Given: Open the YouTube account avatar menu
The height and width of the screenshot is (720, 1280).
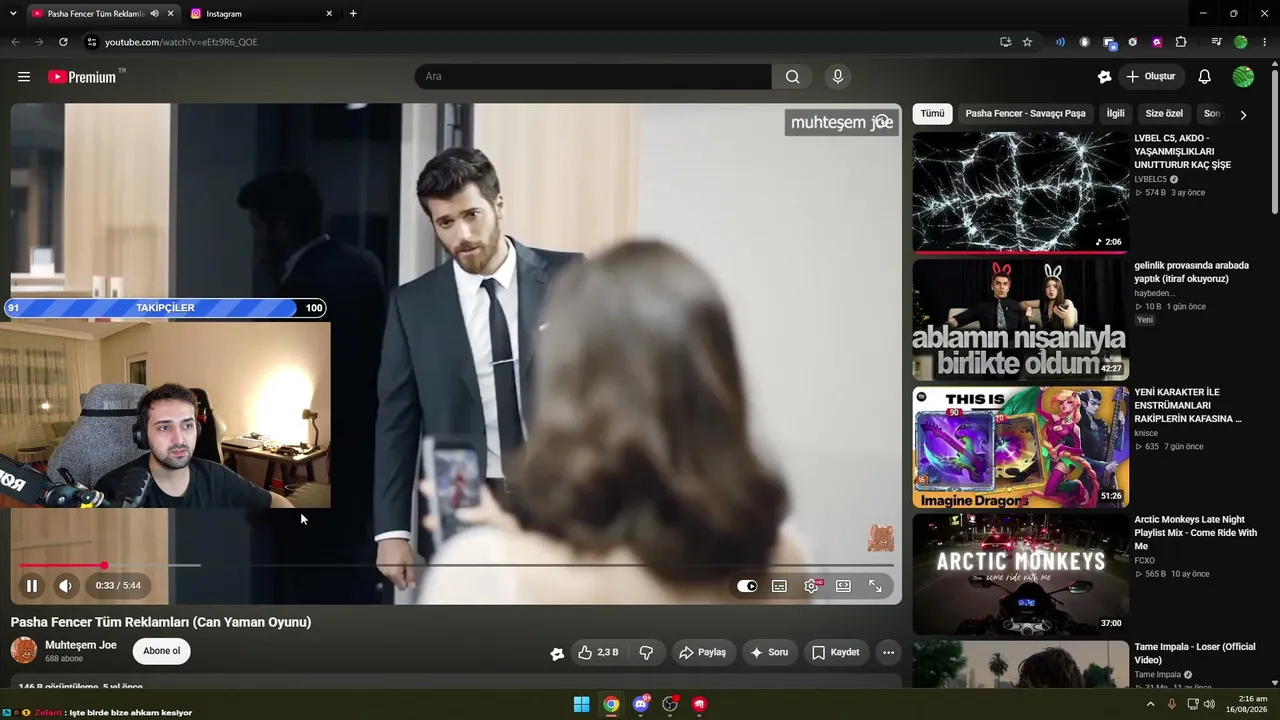Looking at the screenshot, I should pyautogui.click(x=1243, y=77).
